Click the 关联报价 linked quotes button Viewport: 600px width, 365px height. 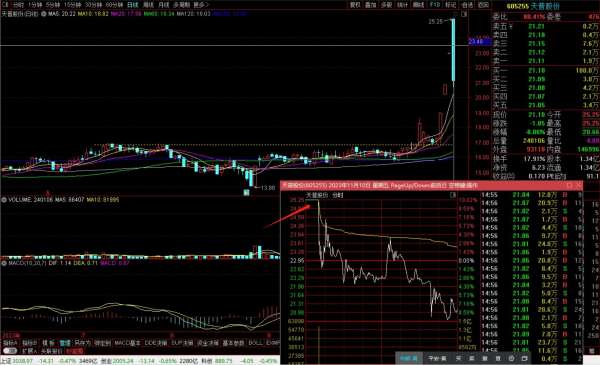tap(52, 350)
